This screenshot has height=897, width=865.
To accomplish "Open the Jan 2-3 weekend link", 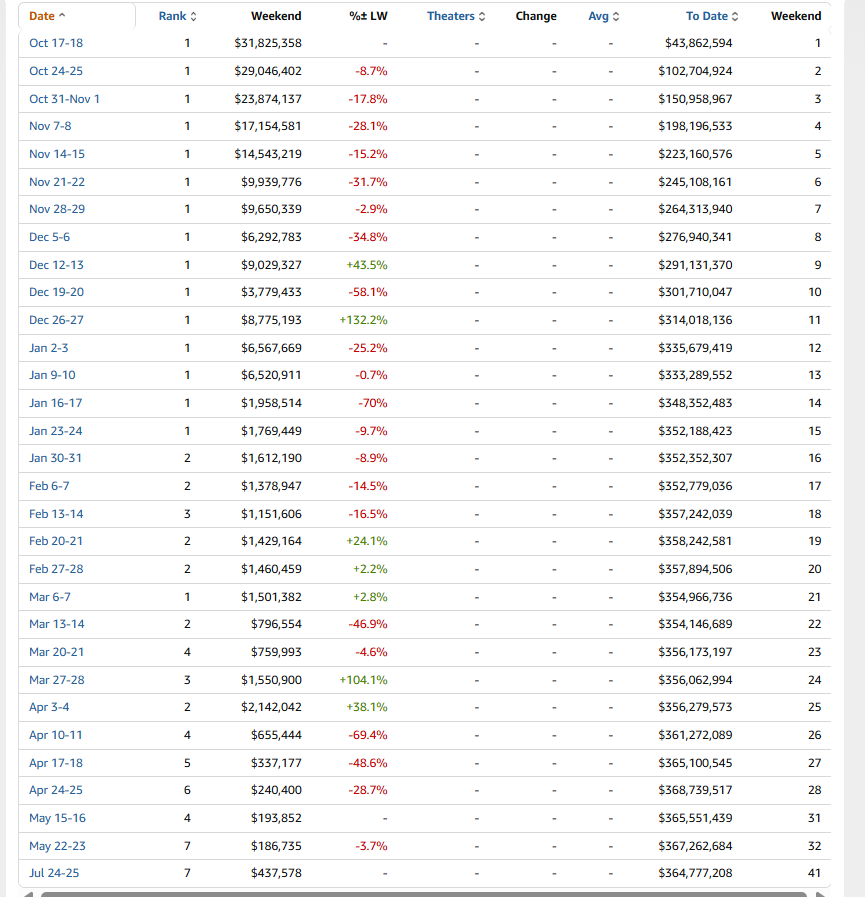I will click(x=49, y=348).
